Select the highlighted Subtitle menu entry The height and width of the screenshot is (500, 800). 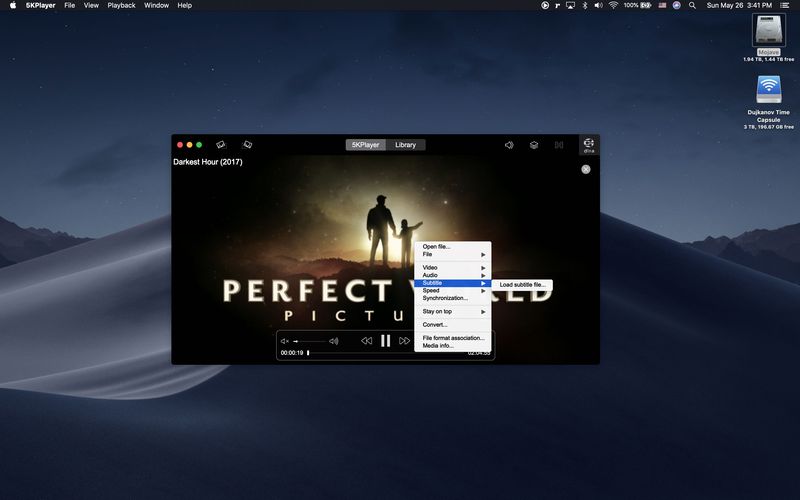click(453, 283)
